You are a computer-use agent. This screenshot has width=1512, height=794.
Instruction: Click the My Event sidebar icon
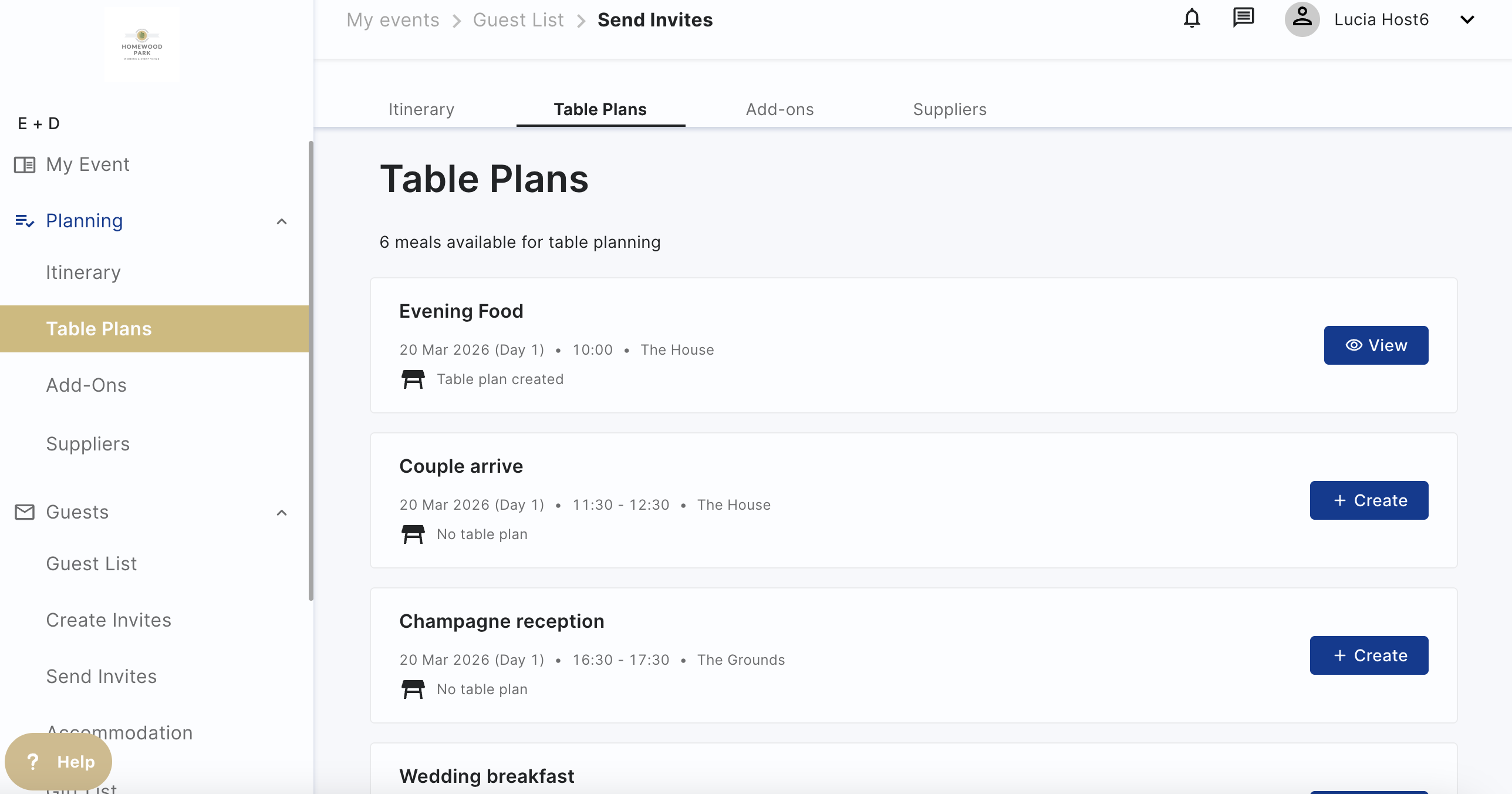25,164
